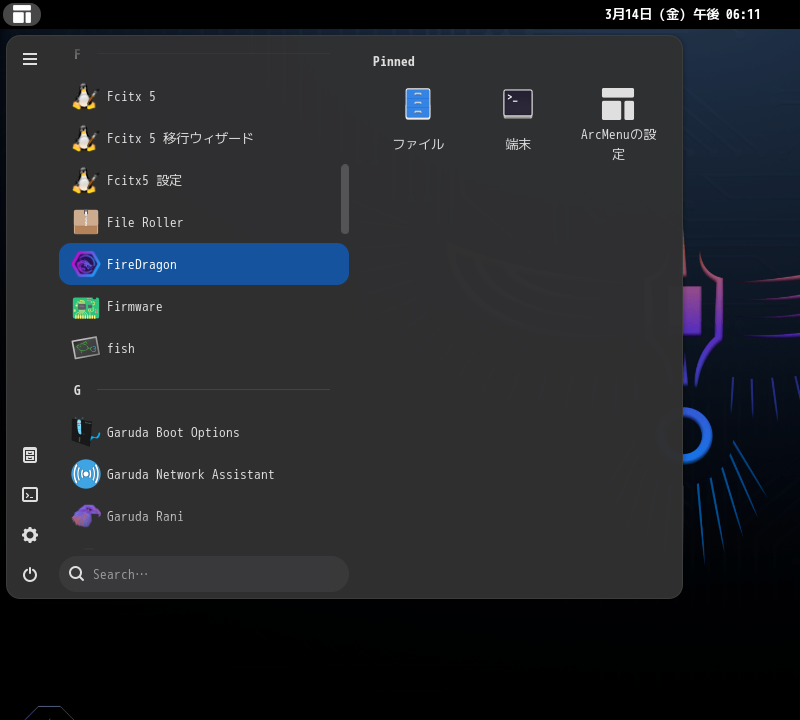Click the Search input field
Image resolution: width=800 pixels, height=720 pixels.
215,574
